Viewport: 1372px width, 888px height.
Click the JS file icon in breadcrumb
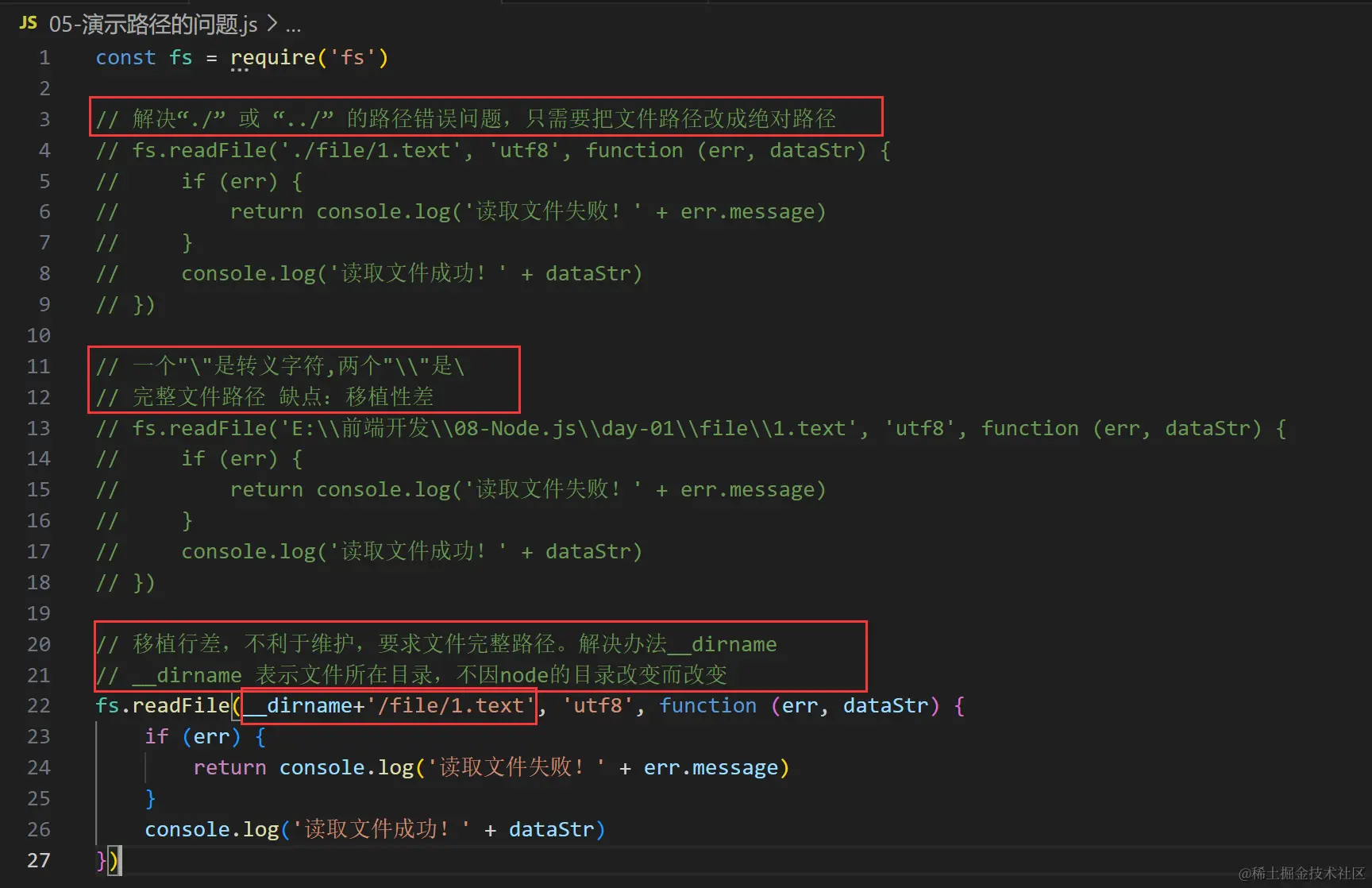pos(28,23)
